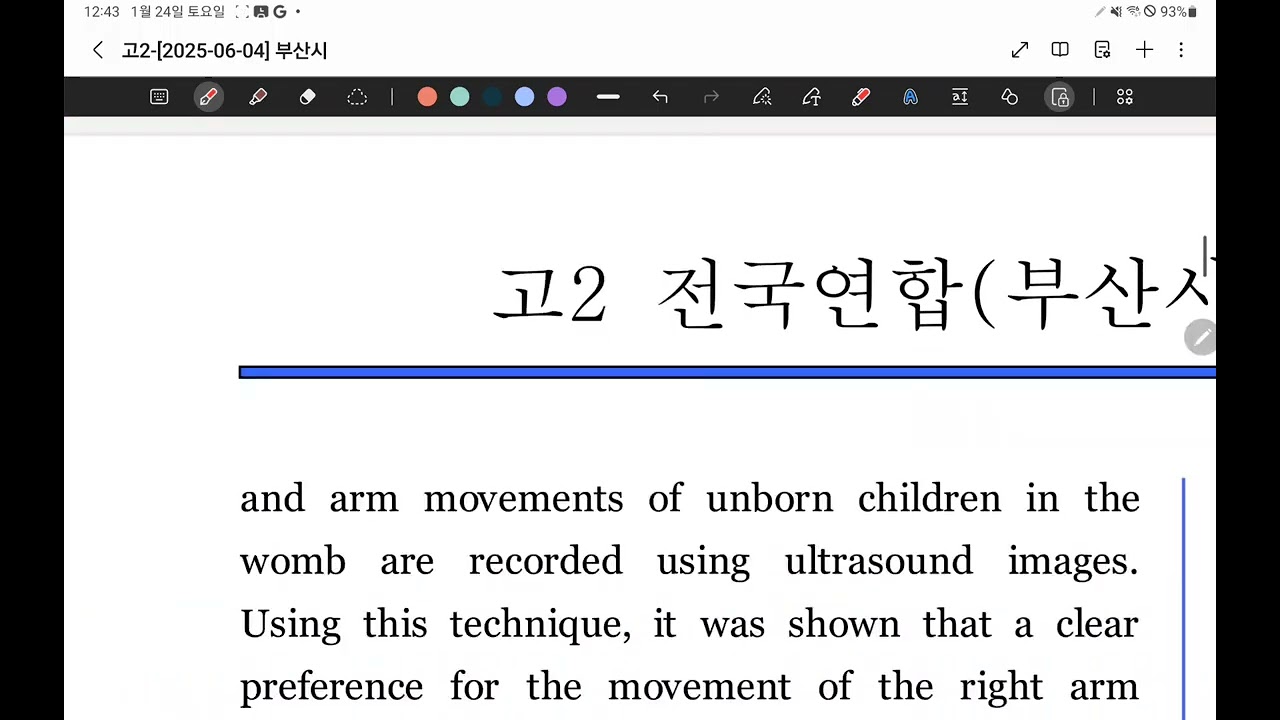Screen dimensions: 1280x720
Task: Open the shapes tool
Action: click(1010, 97)
